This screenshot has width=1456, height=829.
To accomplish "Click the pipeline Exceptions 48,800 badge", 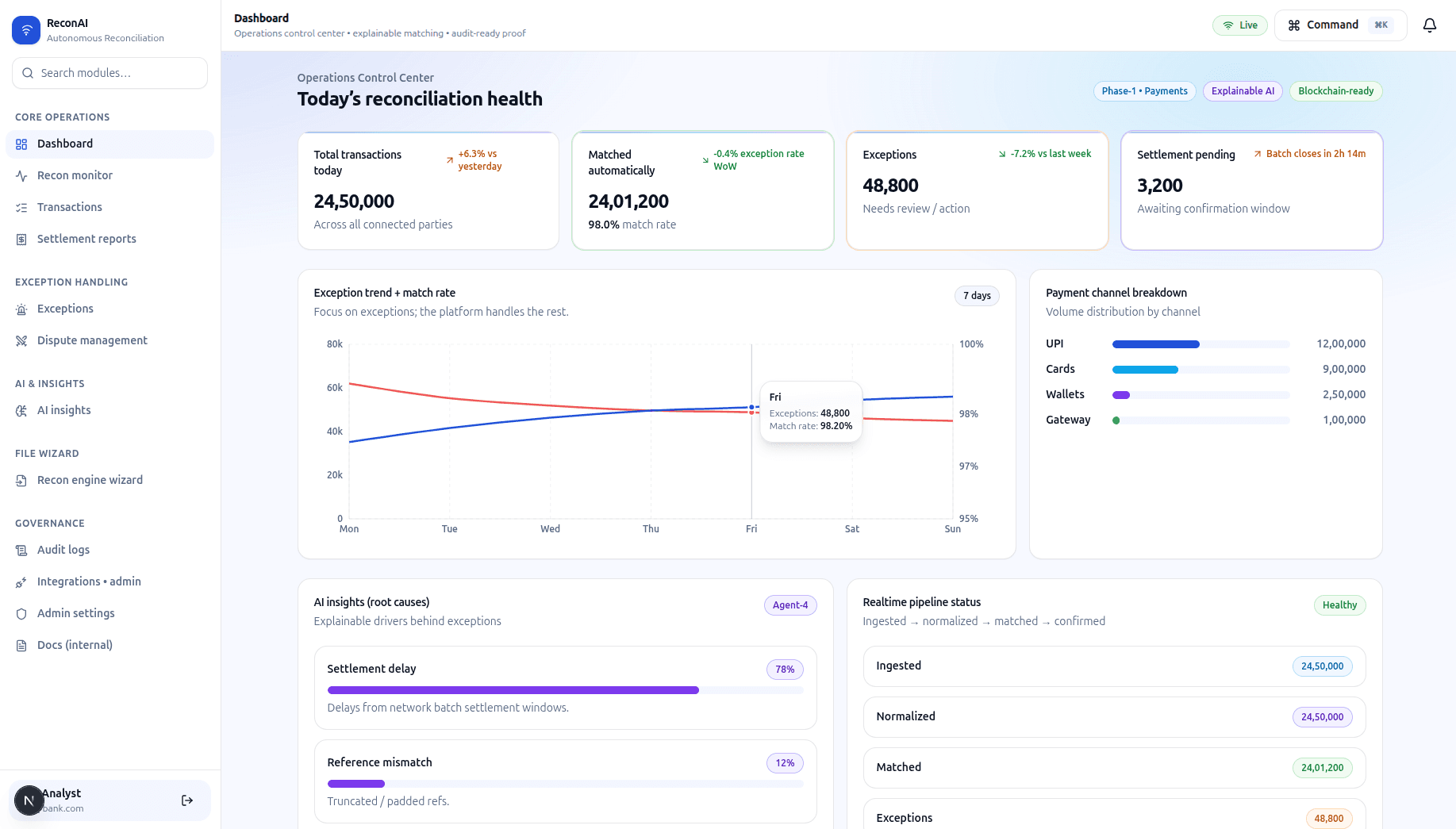I will [x=1328, y=819].
